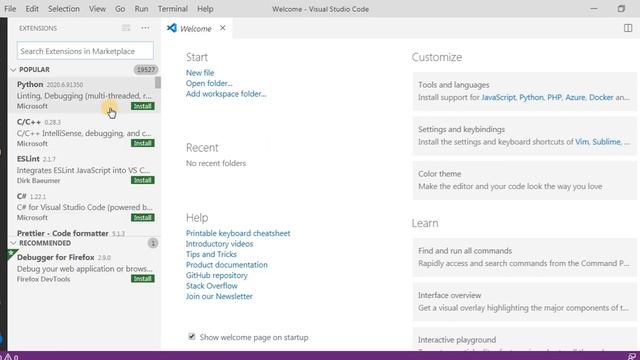The image size is (640, 360).
Task: Open Stack Overflow link
Action: tap(211, 286)
